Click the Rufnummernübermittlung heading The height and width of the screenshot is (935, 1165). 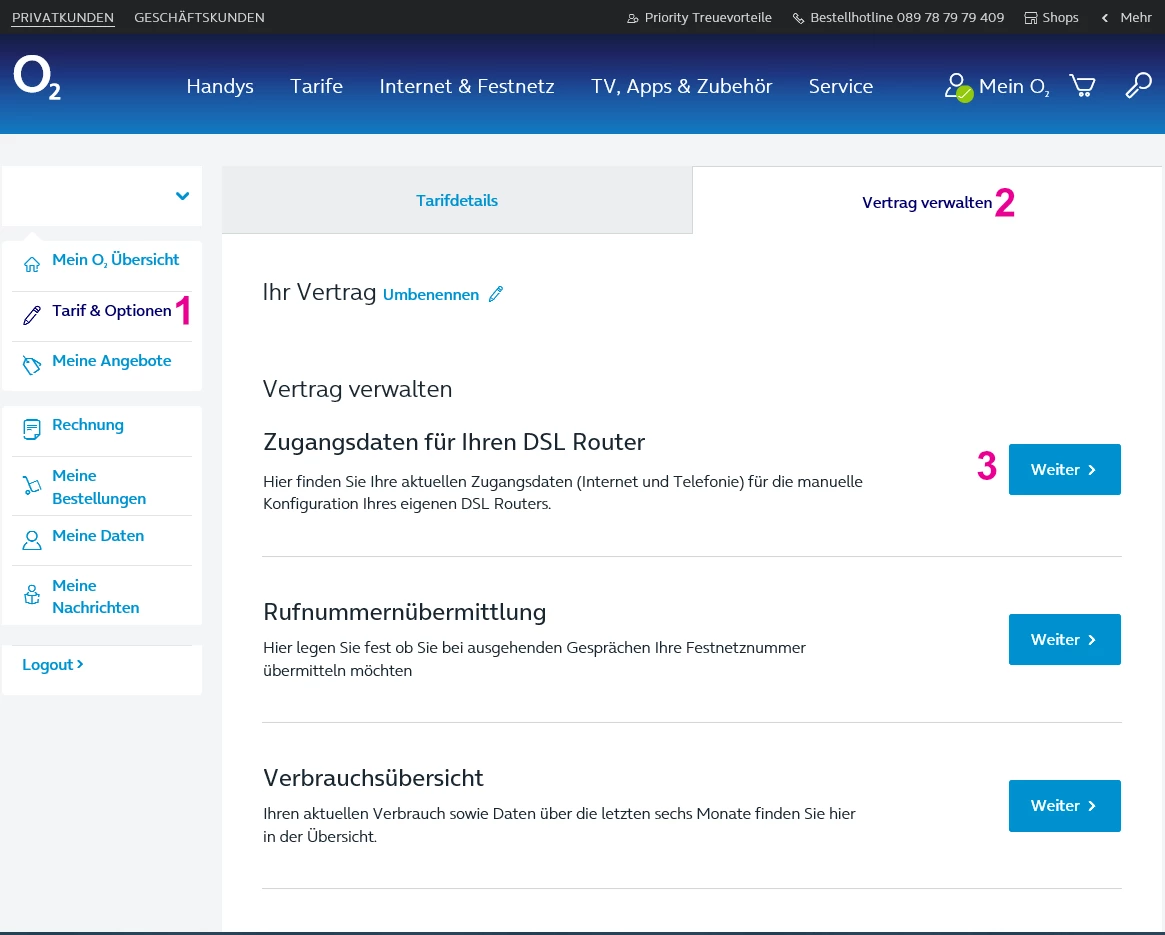click(x=404, y=612)
